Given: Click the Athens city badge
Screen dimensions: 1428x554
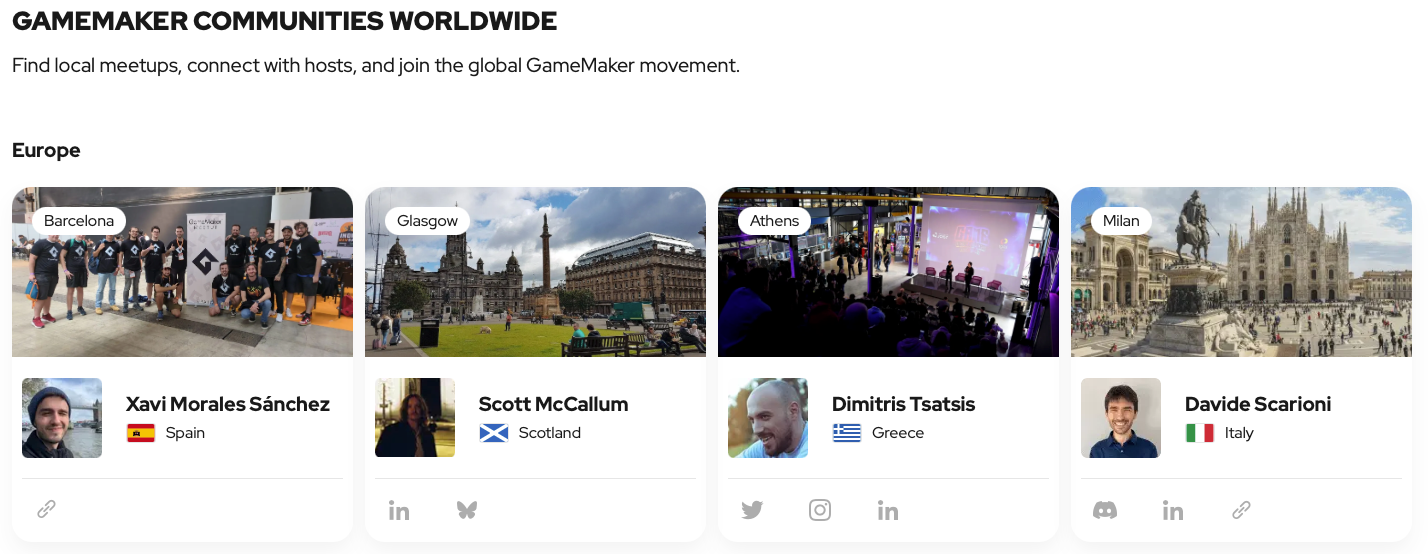Looking at the screenshot, I should (x=774, y=221).
